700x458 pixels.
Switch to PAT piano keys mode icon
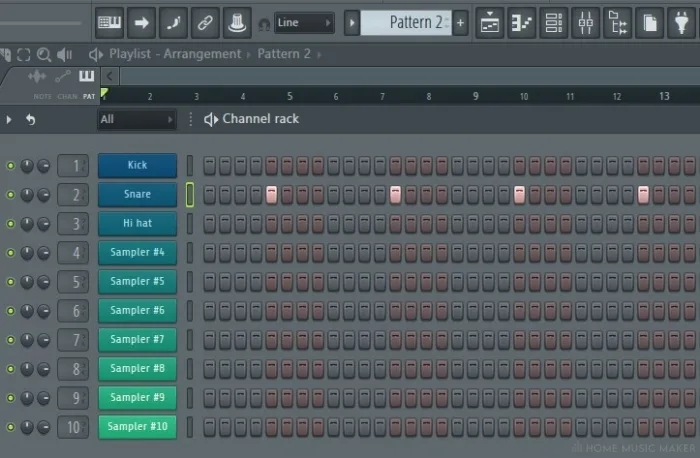pos(87,76)
